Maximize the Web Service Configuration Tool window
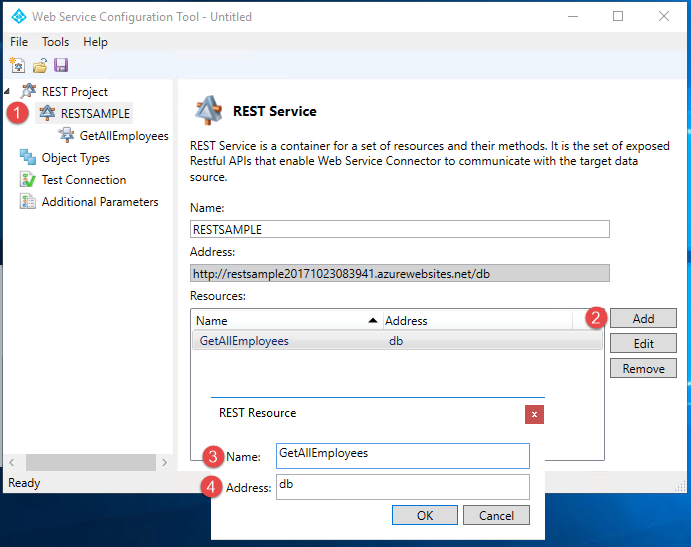The width and height of the screenshot is (691, 547). tap(618, 16)
